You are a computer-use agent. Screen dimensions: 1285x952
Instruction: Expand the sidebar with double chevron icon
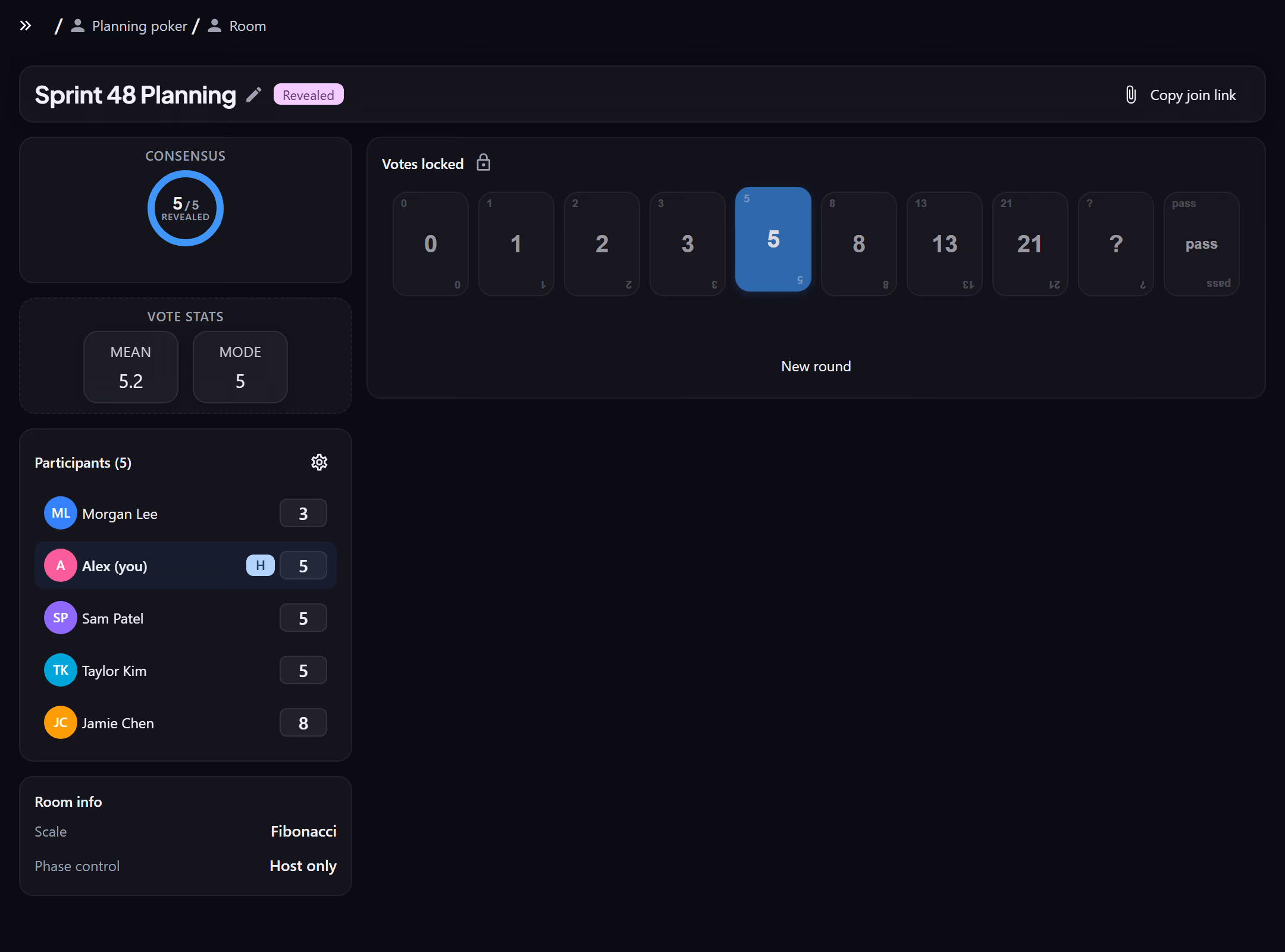25,26
